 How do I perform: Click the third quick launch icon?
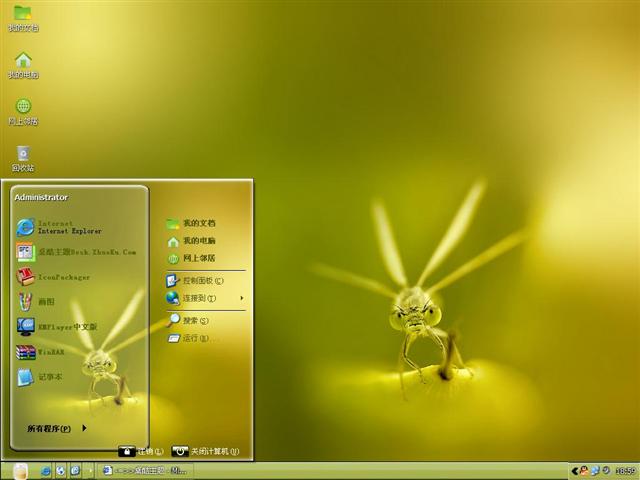click(x=75, y=471)
